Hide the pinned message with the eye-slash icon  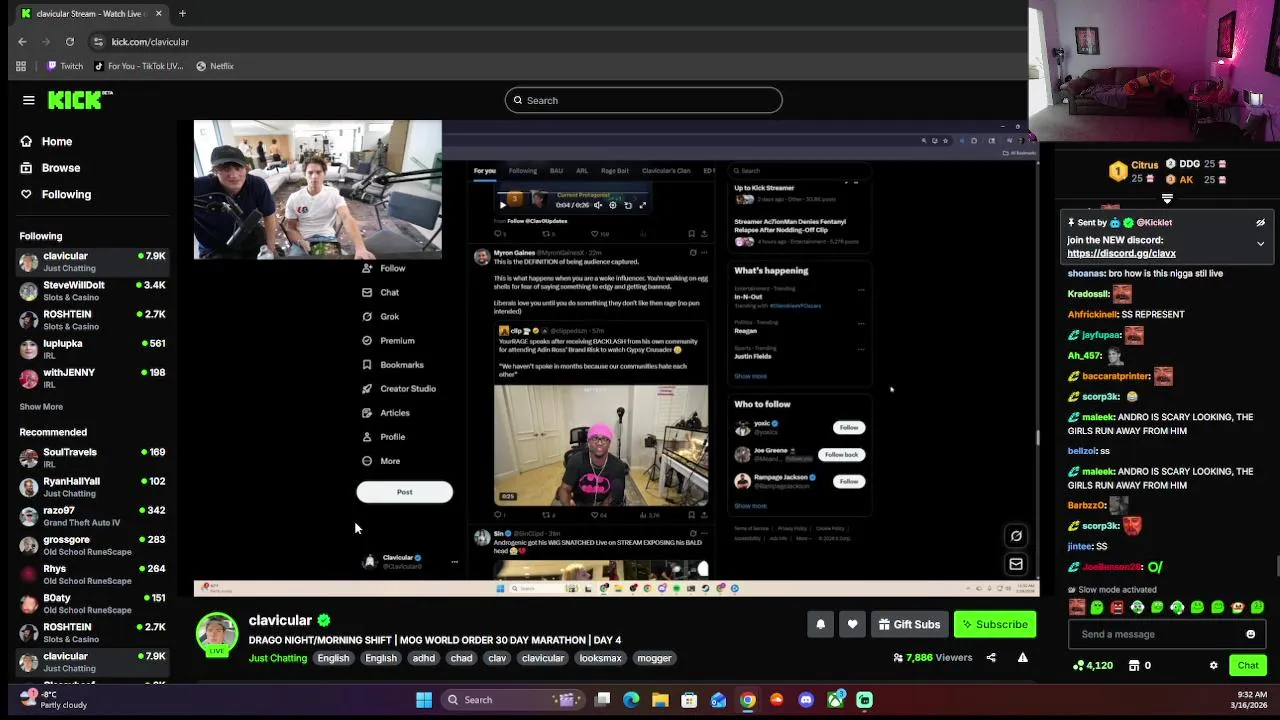tap(1260, 223)
